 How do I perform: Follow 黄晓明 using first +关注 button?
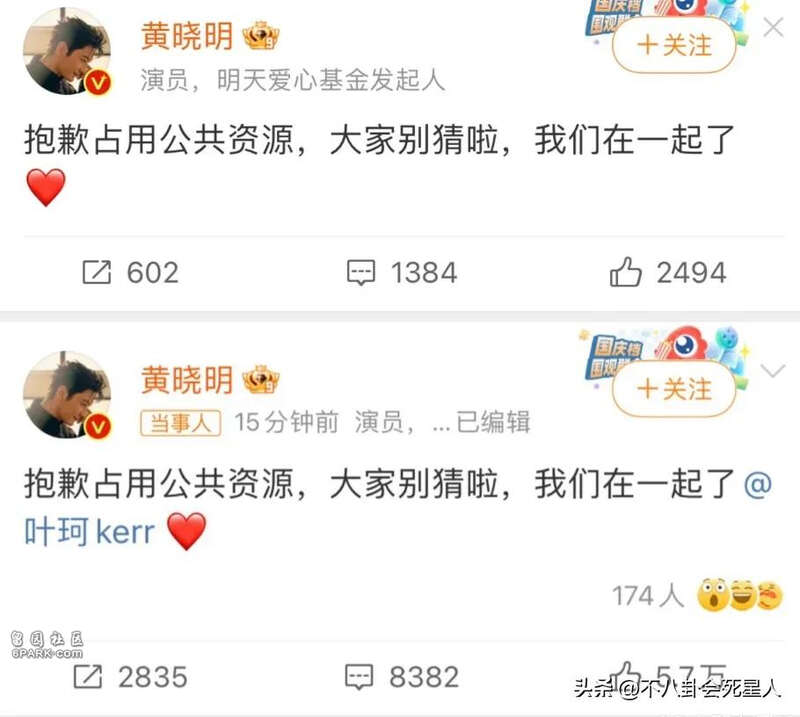click(x=674, y=45)
